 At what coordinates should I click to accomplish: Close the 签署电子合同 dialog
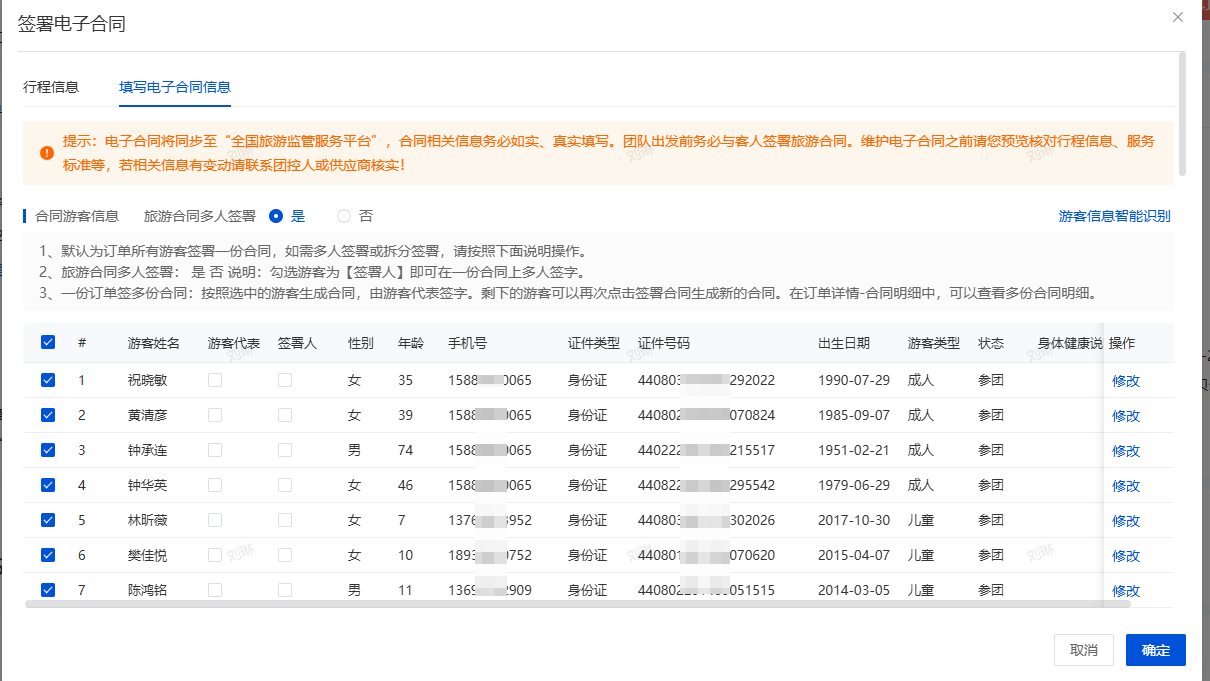[1178, 17]
